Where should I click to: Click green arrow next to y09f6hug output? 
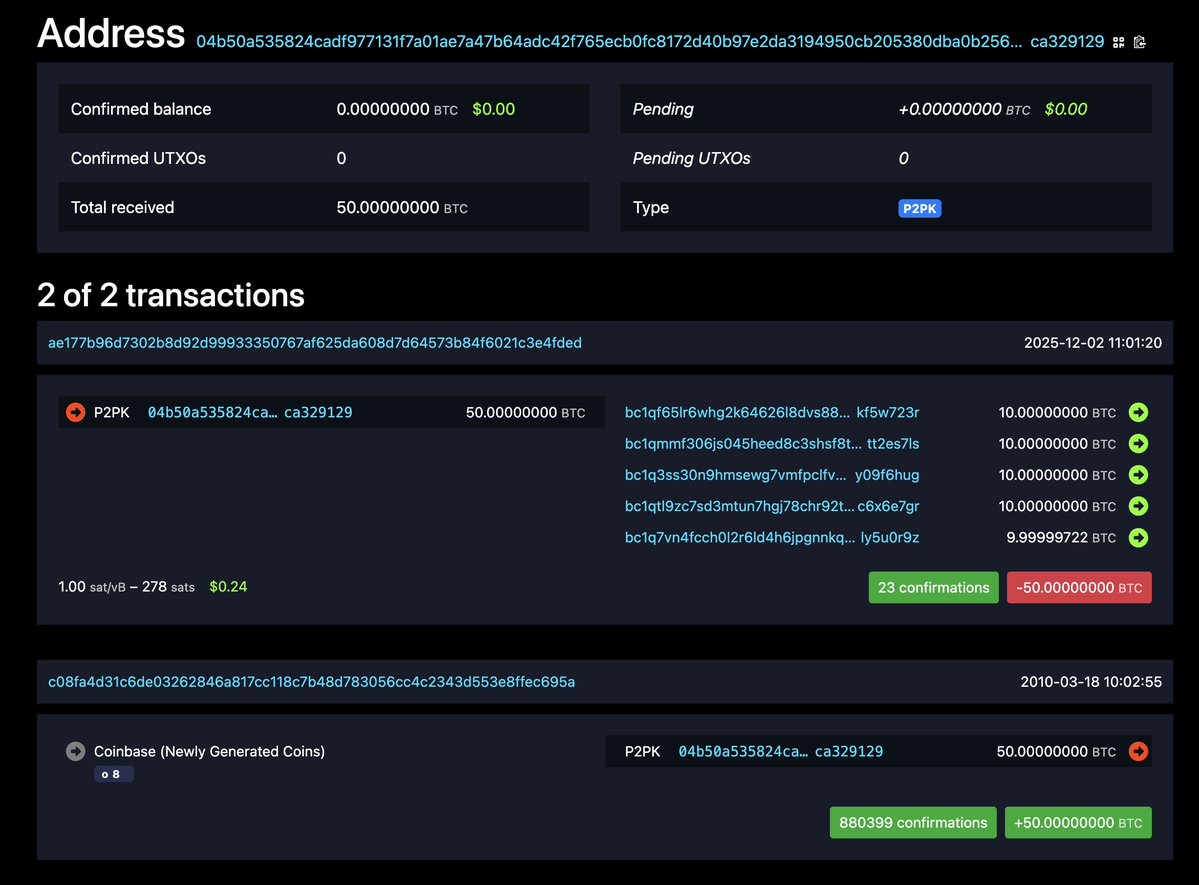click(1138, 474)
